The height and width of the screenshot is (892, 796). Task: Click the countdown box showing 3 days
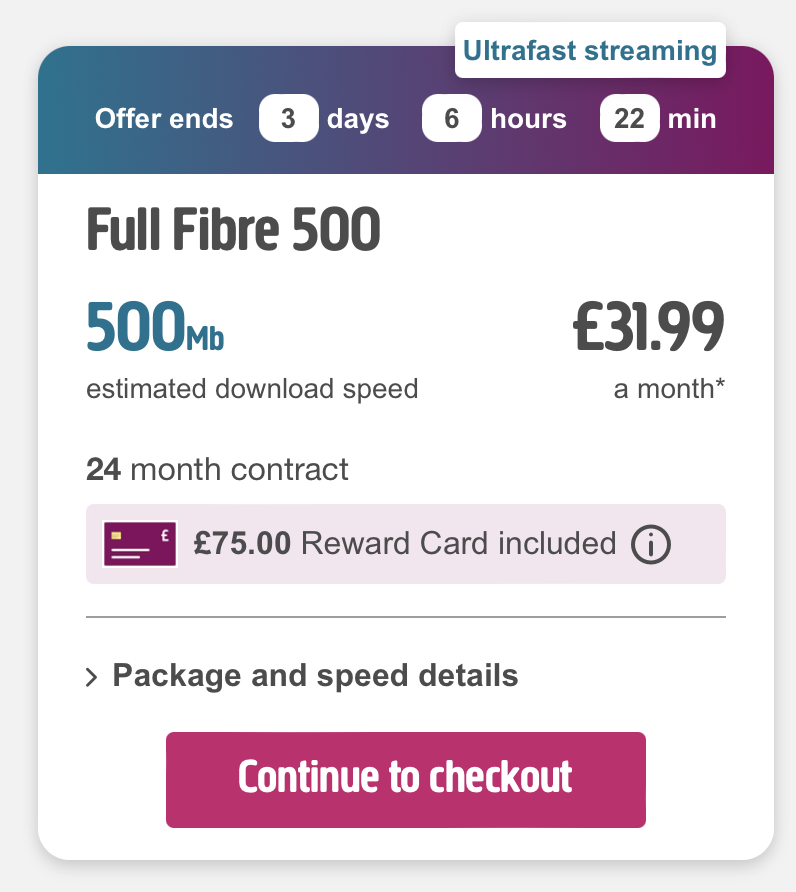(288, 118)
